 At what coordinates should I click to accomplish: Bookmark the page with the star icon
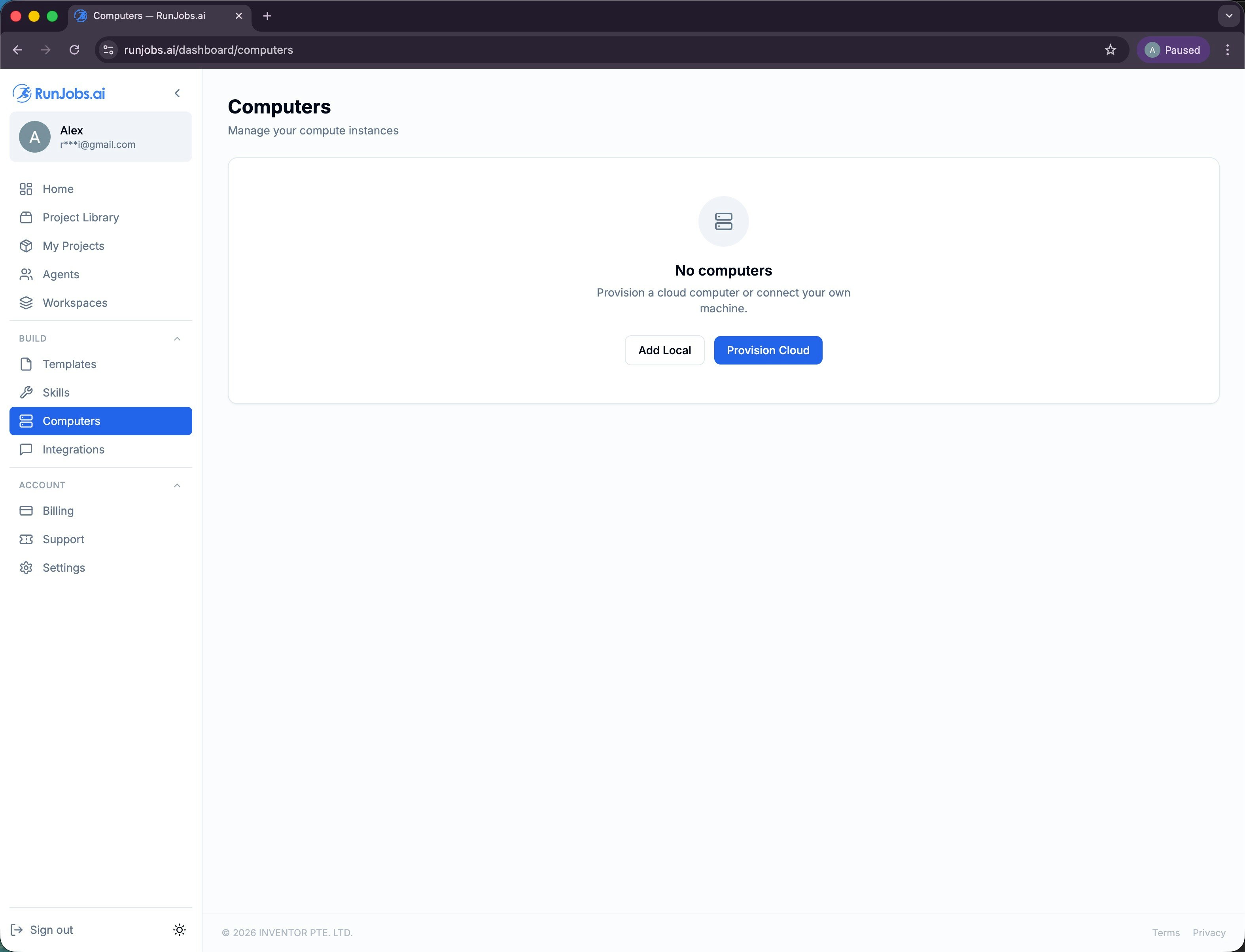coord(1110,50)
